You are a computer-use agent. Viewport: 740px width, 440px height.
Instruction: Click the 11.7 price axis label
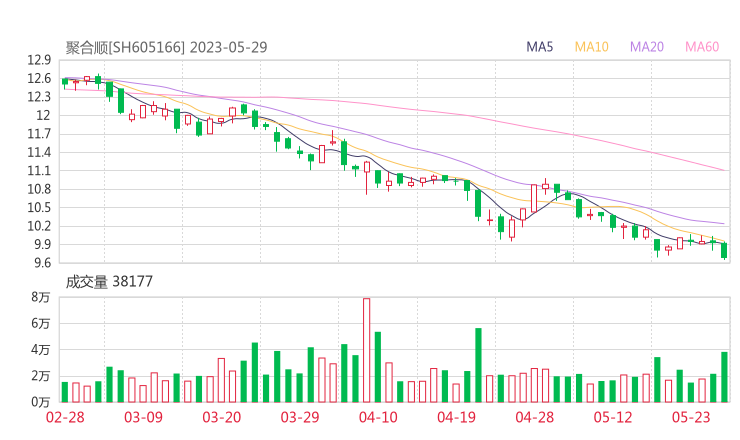[39, 134]
